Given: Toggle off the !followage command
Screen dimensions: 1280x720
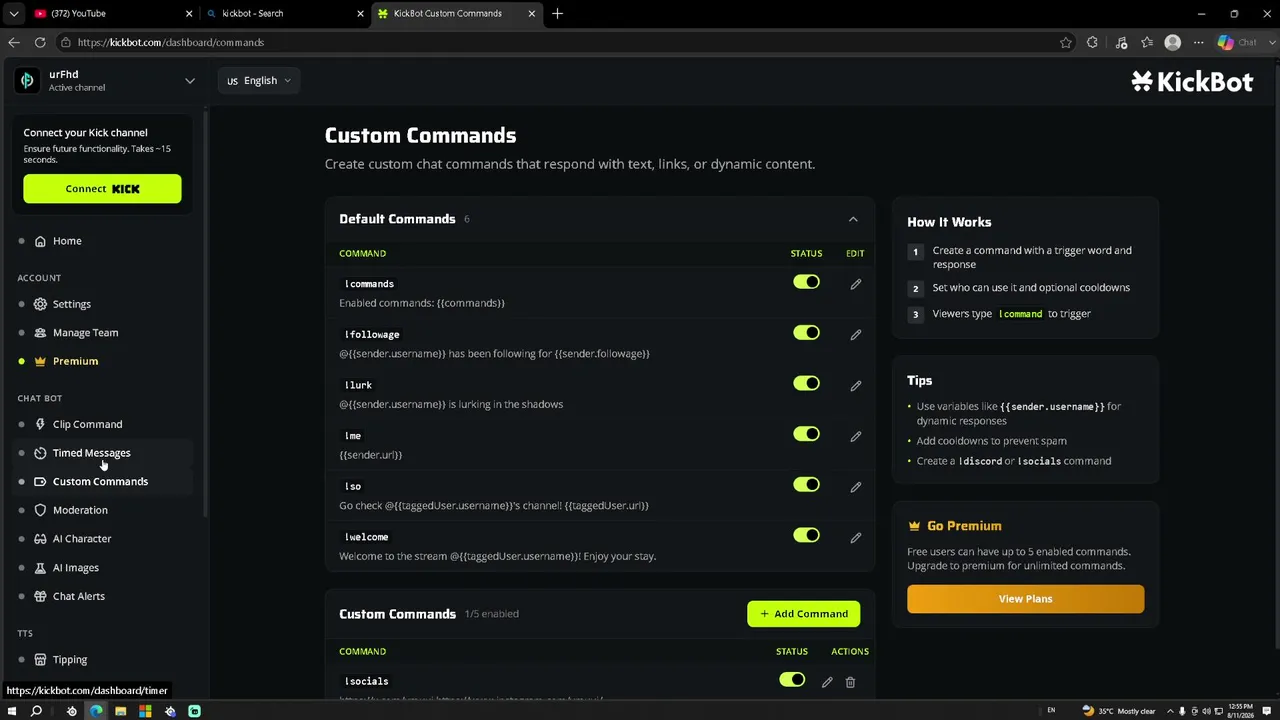Looking at the screenshot, I should click(x=806, y=333).
